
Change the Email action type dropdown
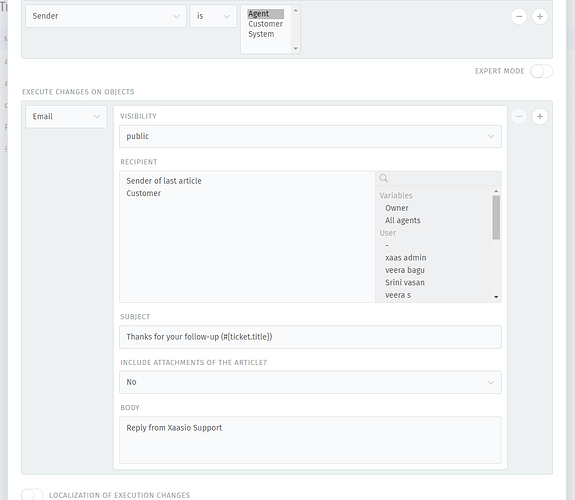click(x=66, y=117)
